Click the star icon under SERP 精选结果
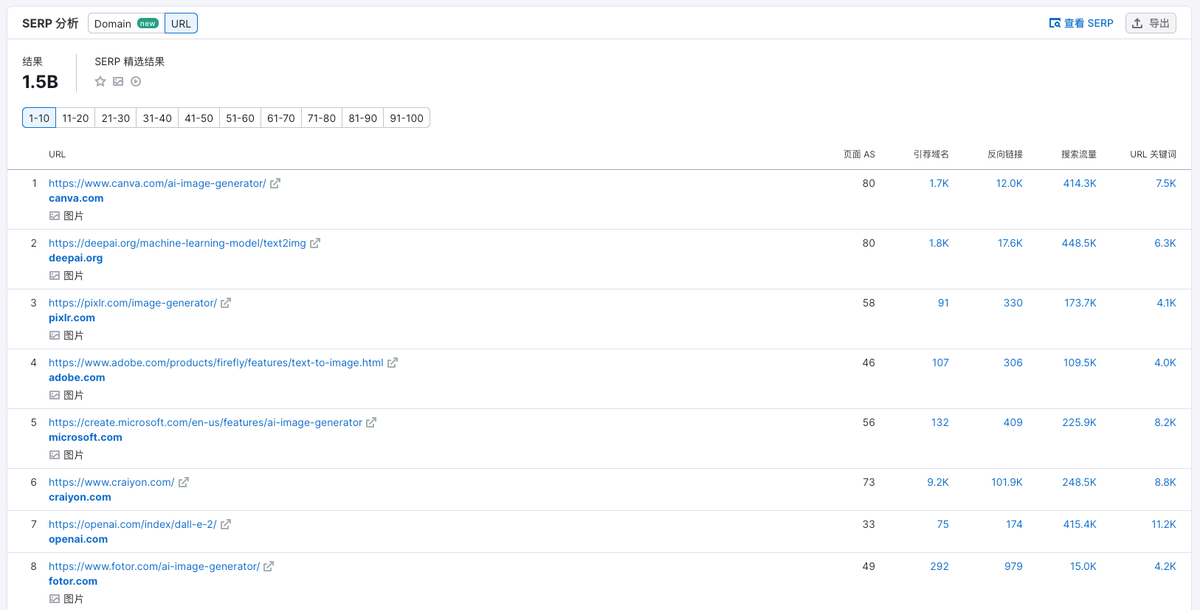1200x610 pixels. point(100,82)
